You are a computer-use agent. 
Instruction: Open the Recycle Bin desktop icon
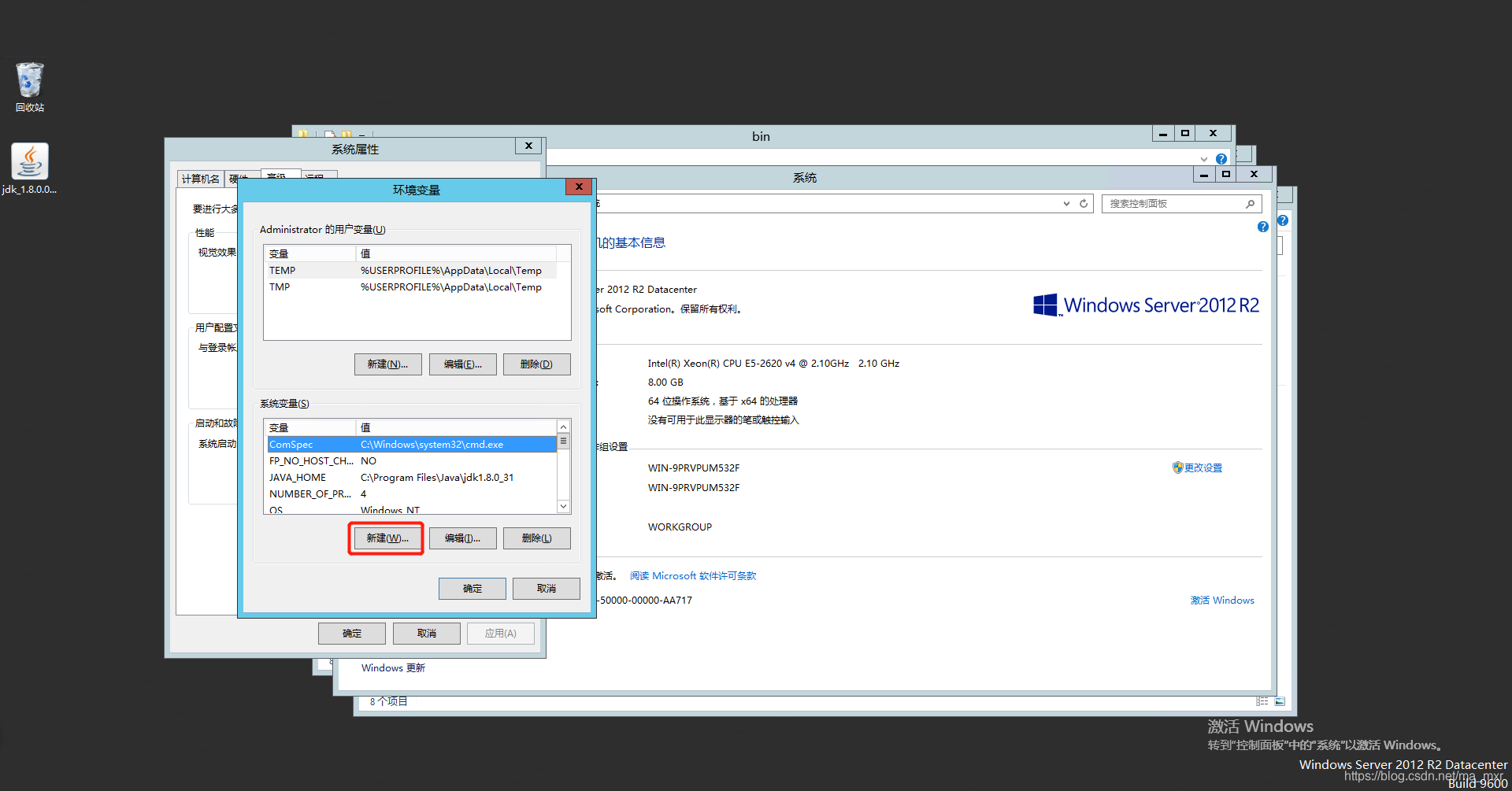(x=30, y=87)
